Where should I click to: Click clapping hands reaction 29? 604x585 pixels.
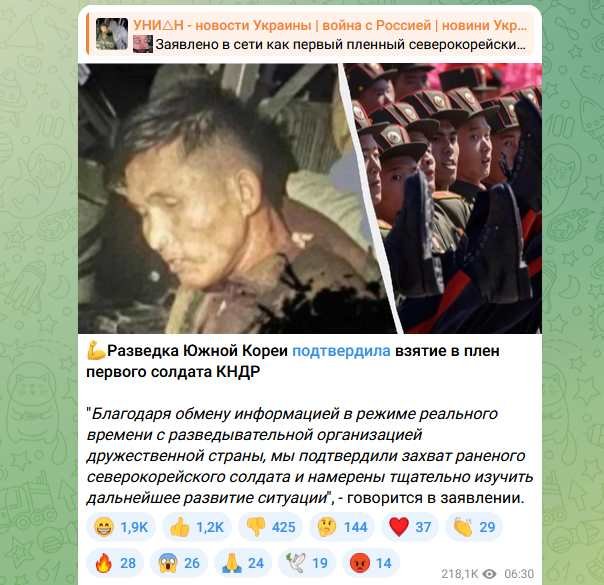click(x=474, y=527)
